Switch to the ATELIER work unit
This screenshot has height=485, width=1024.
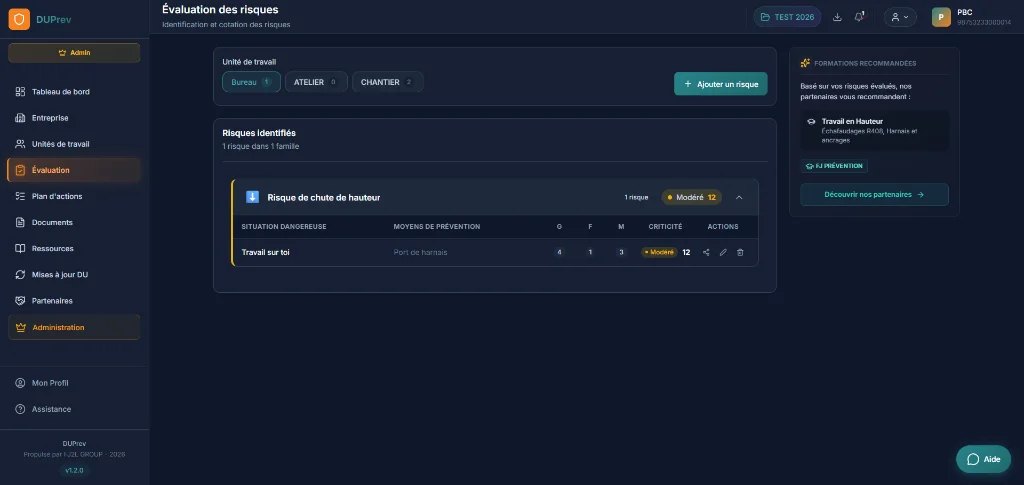[315, 82]
